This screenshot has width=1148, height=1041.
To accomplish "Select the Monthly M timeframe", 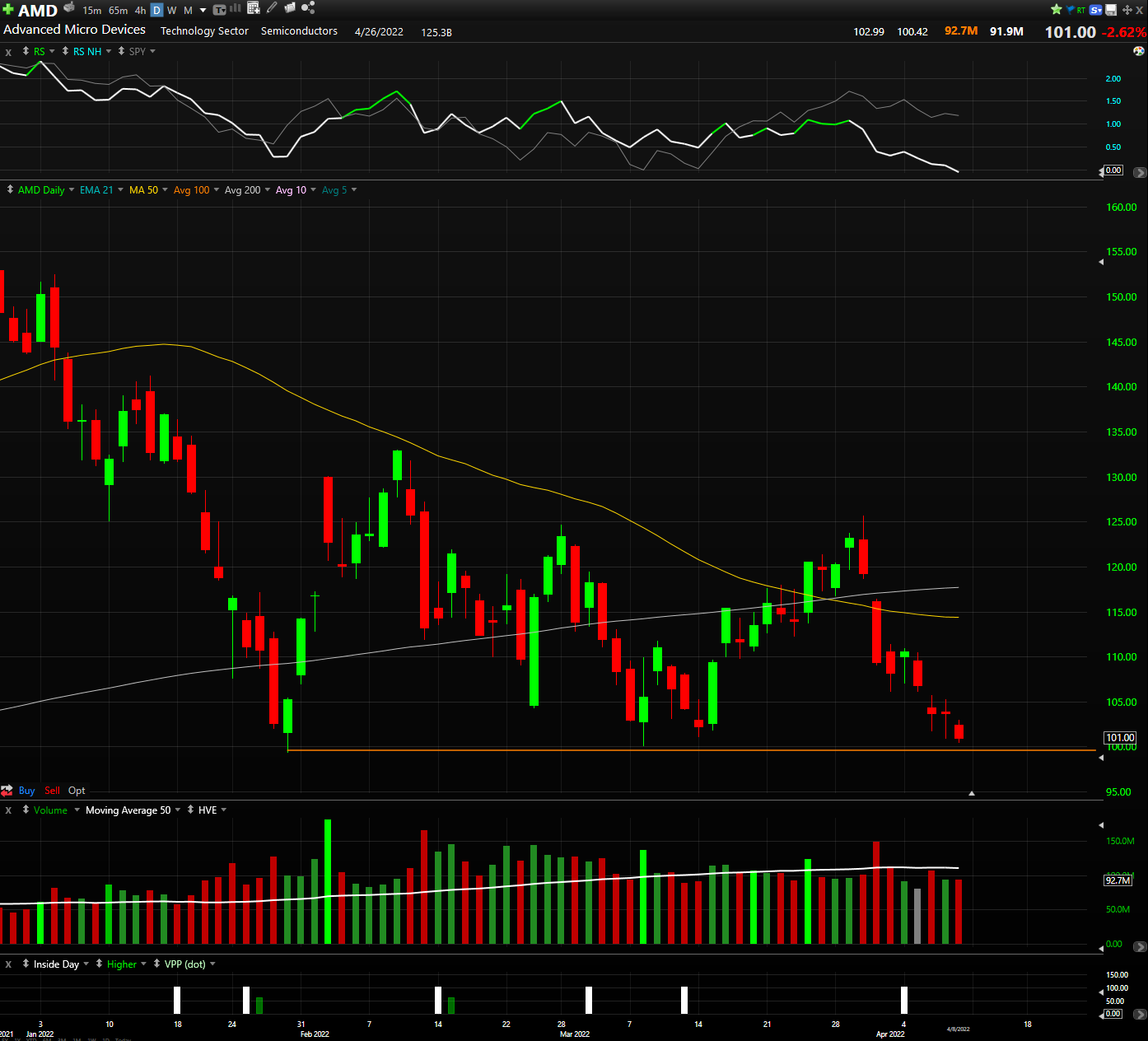I will click(x=188, y=11).
